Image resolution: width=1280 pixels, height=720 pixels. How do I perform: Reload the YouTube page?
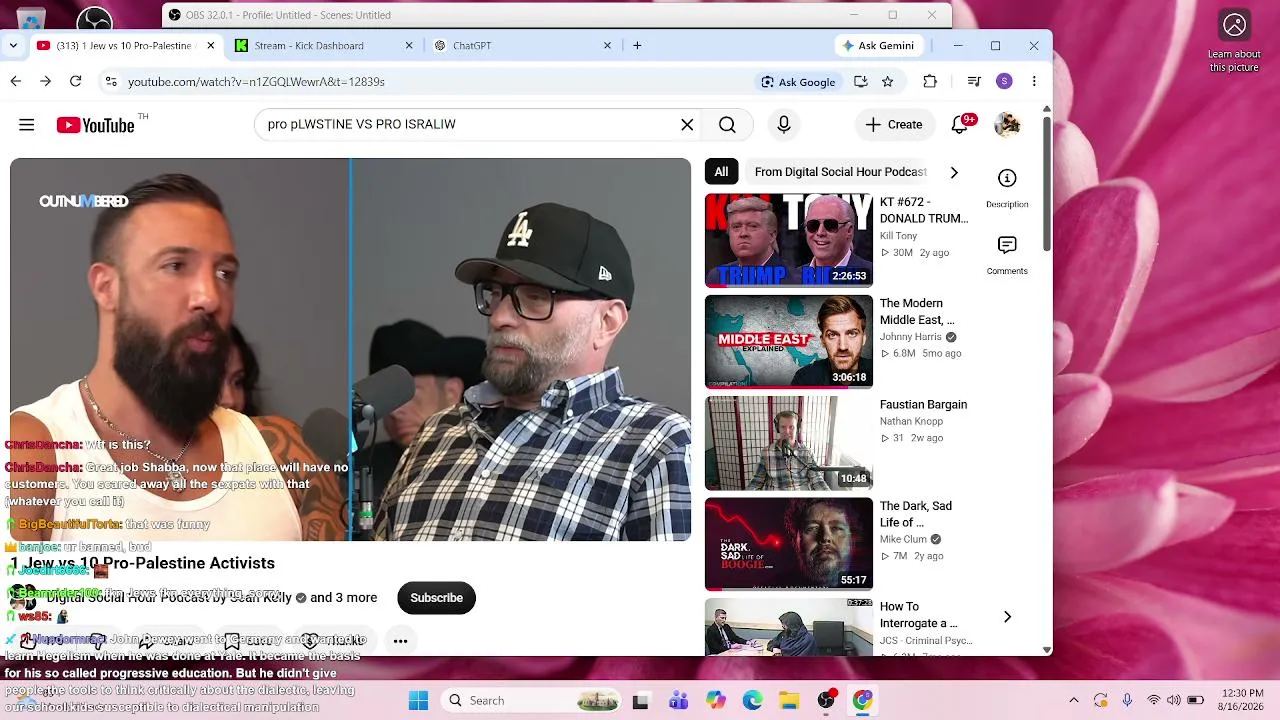point(75,82)
